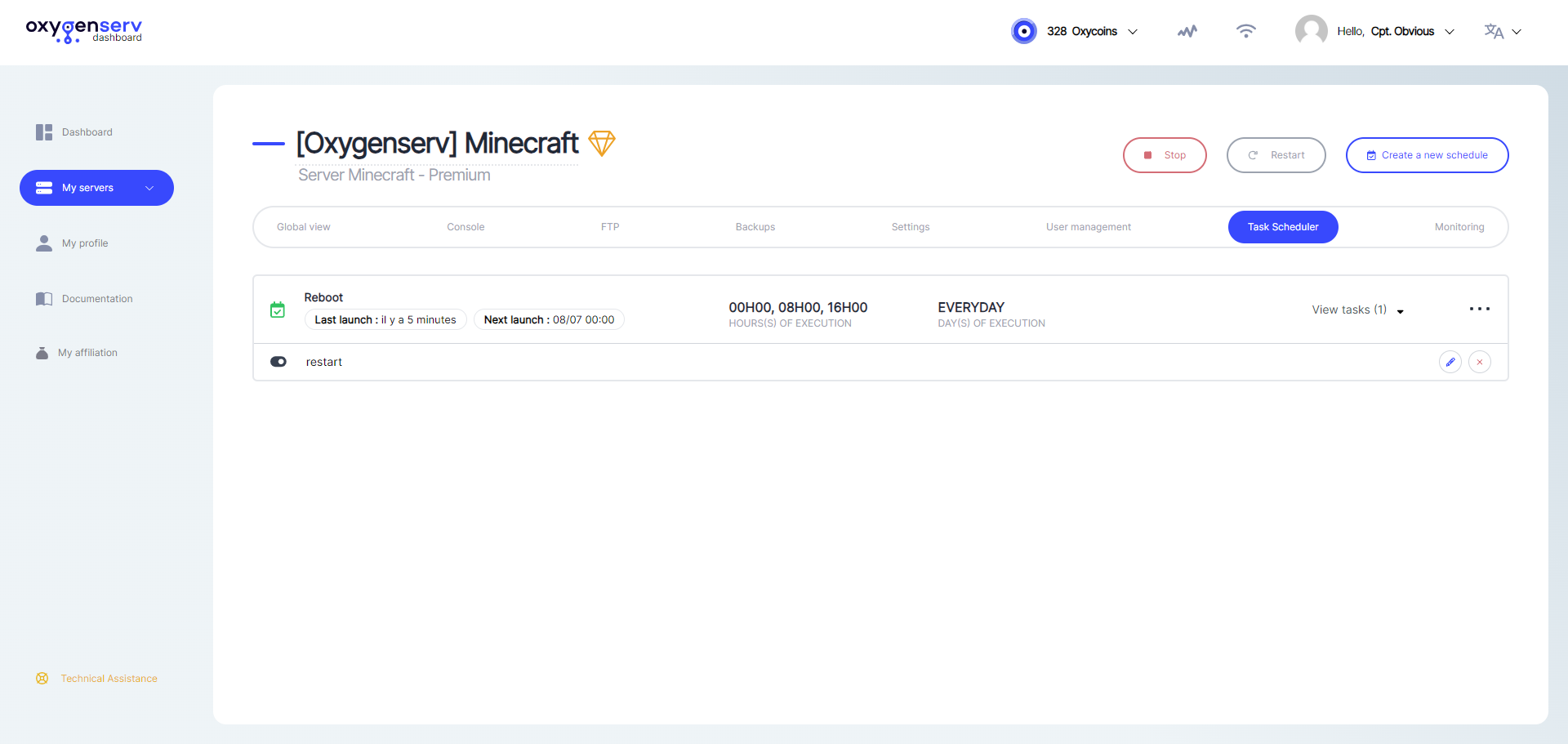Open My servers sidebar item
This screenshot has width=1568, height=744.
tap(96, 188)
